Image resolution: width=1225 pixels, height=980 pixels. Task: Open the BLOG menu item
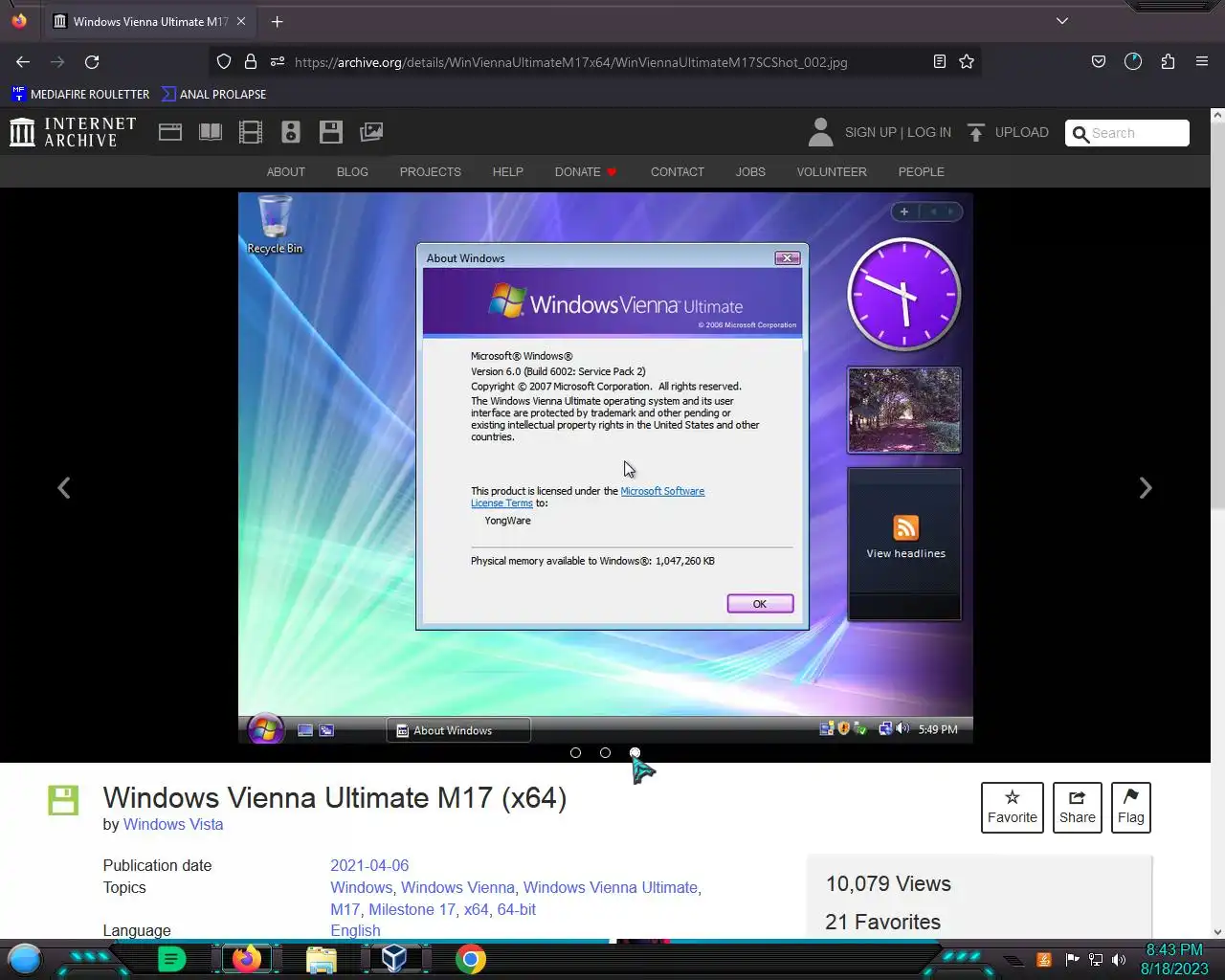coord(352,172)
